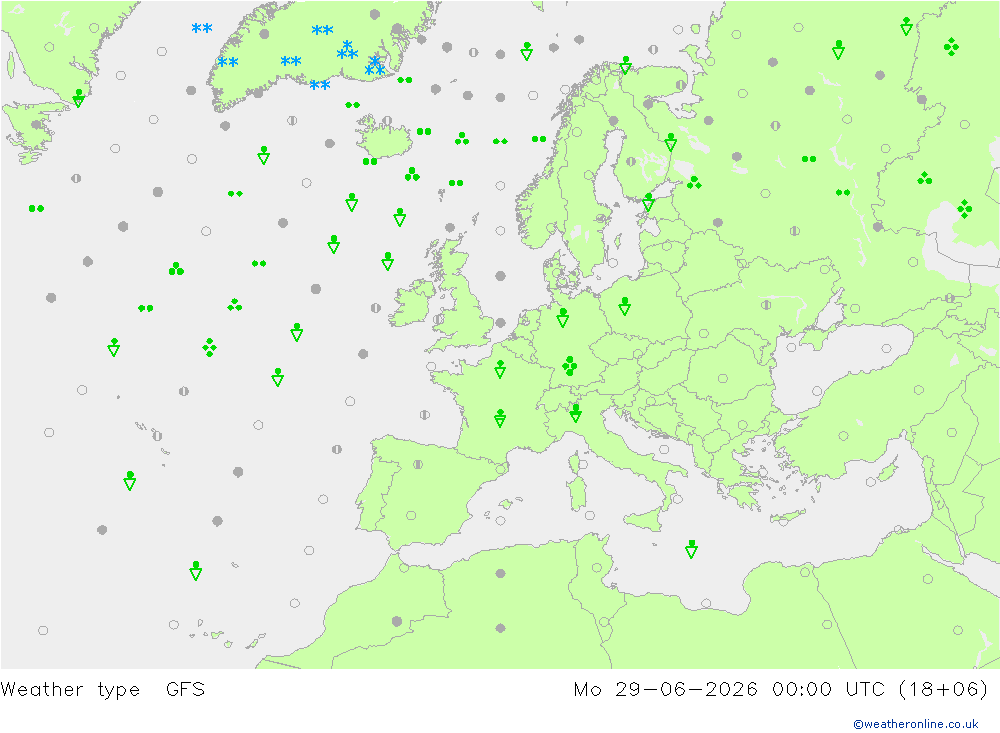Click the leftmost snow symbol west of Greenland
This screenshot has width=1000, height=733.
coord(202,28)
